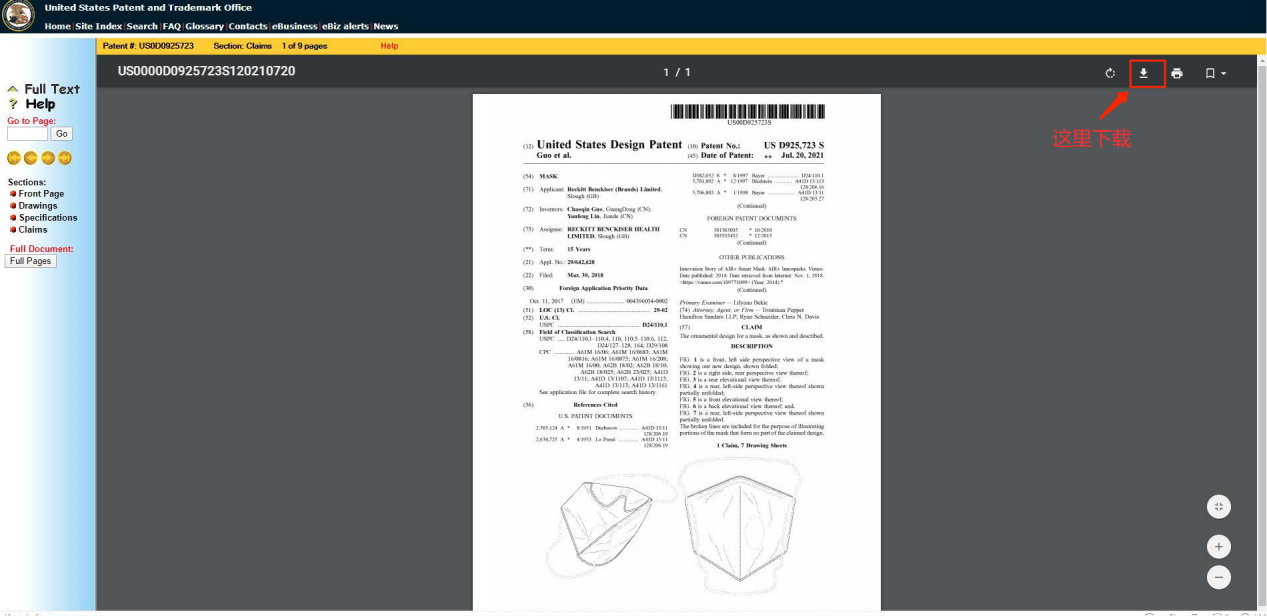The height and width of the screenshot is (616, 1267).
Task: Rotate the PDF page clockwise
Action: pos(1110,73)
